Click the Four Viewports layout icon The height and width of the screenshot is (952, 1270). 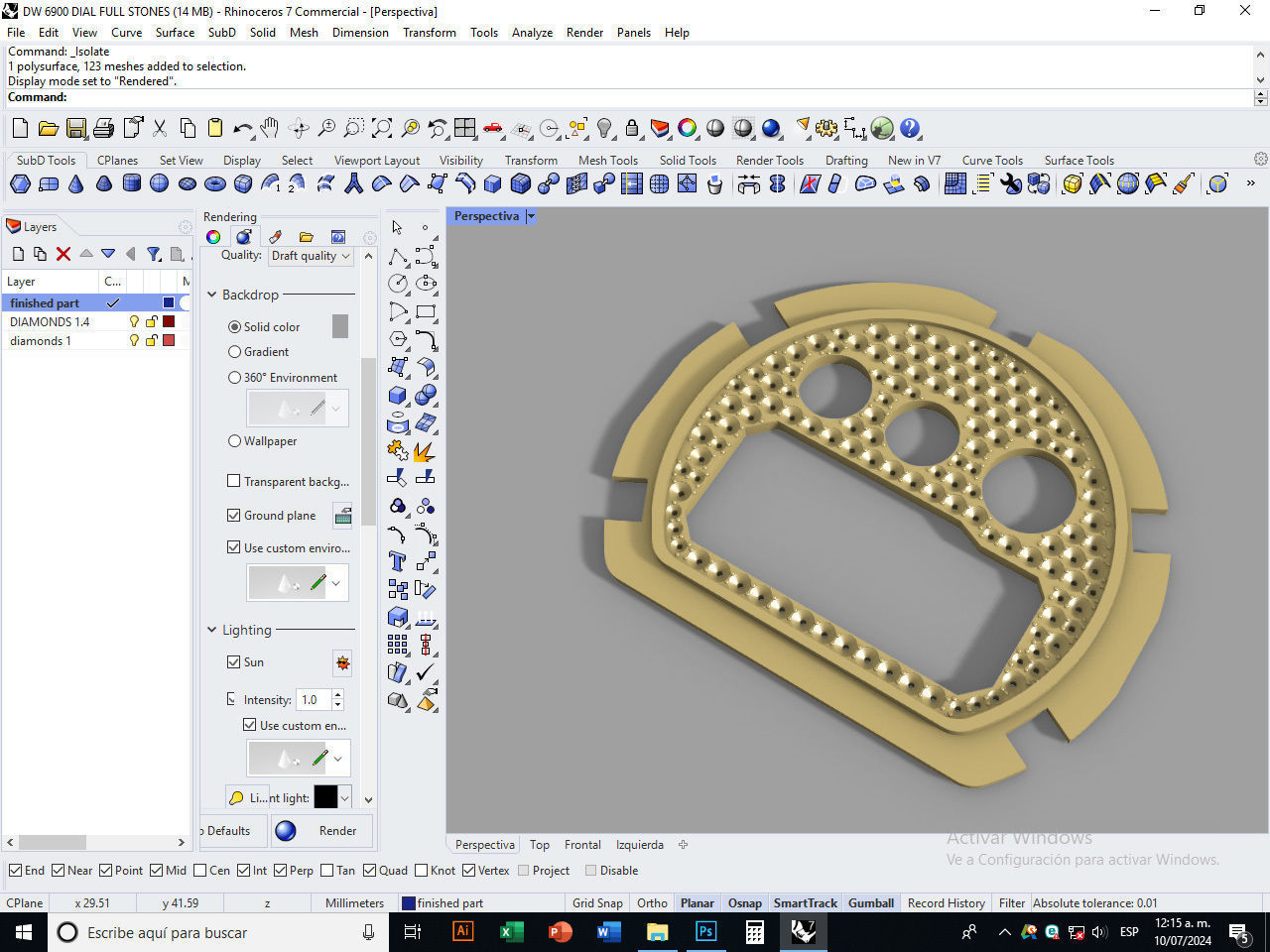click(x=465, y=128)
